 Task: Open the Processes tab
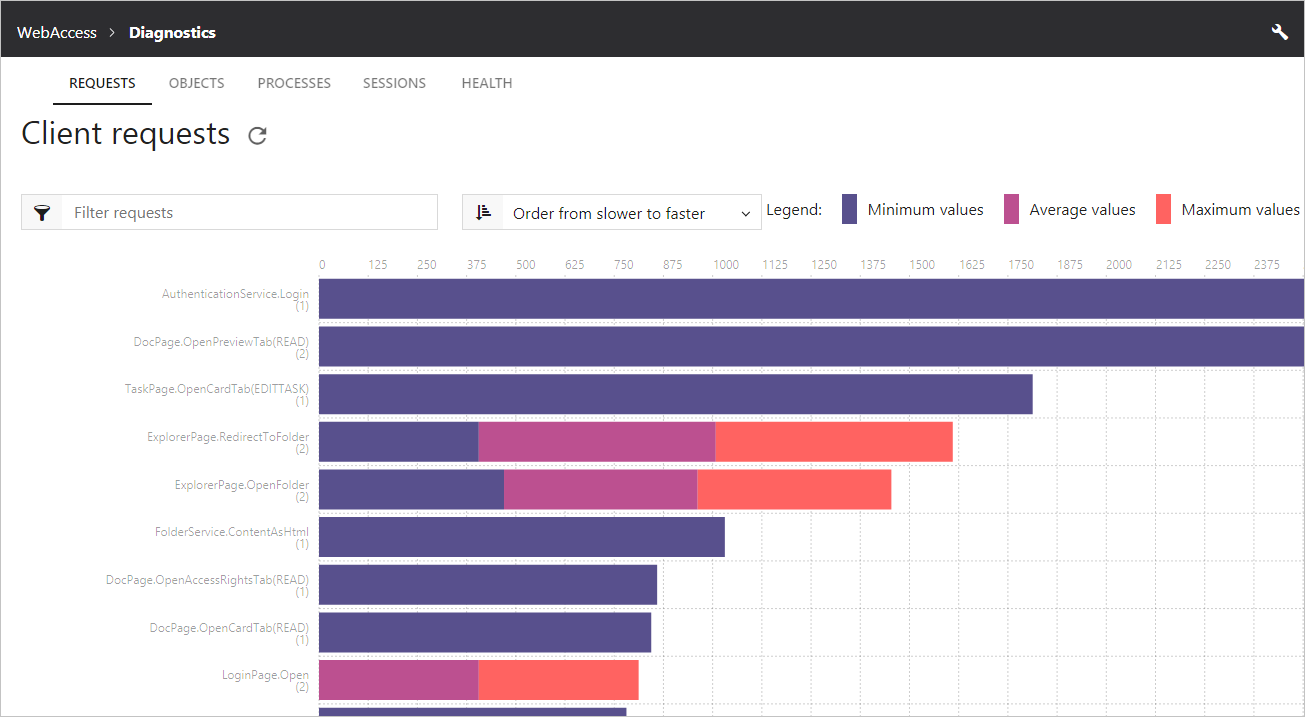[294, 83]
